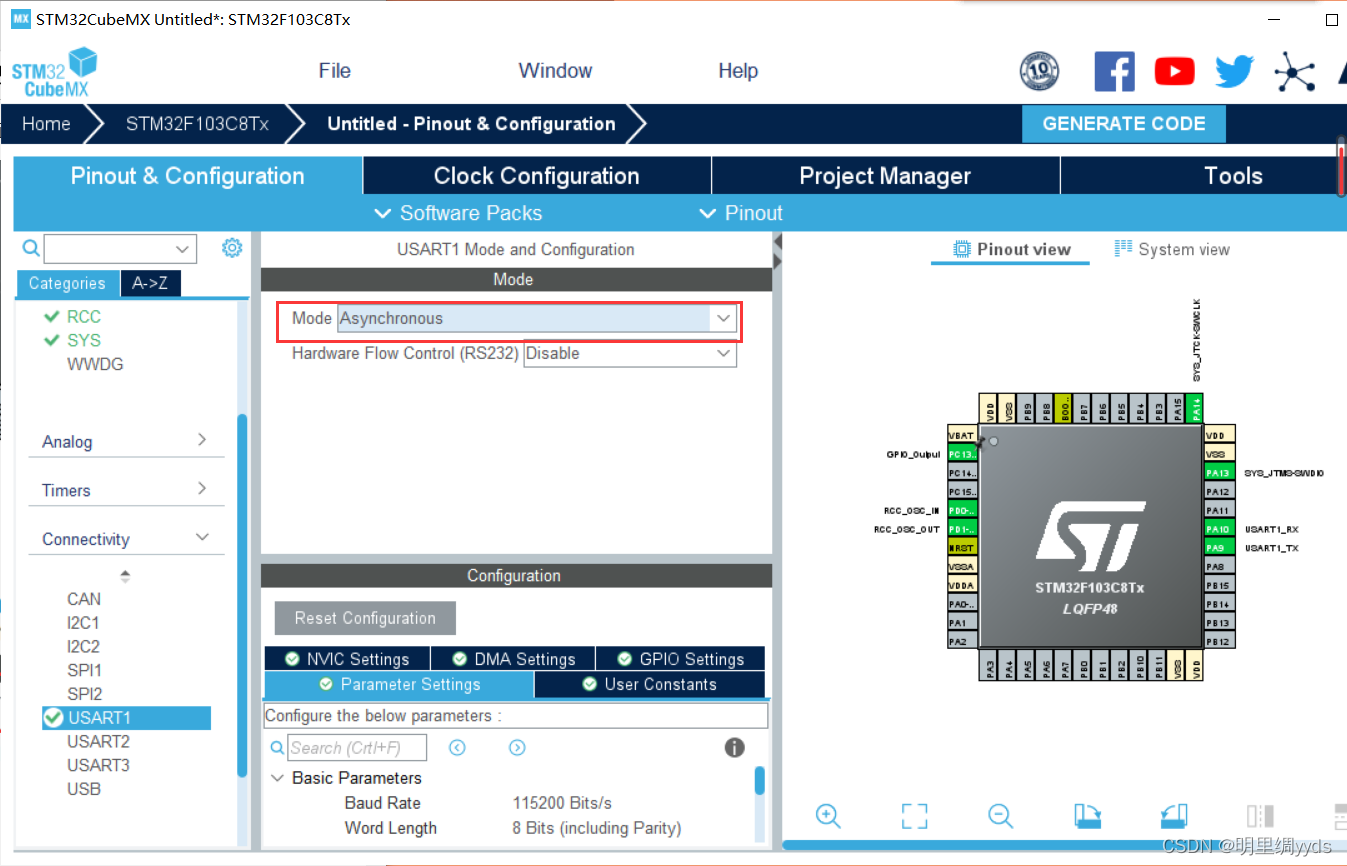Click the STM32F103C8Tx breadcrumb

pyautogui.click(x=197, y=124)
